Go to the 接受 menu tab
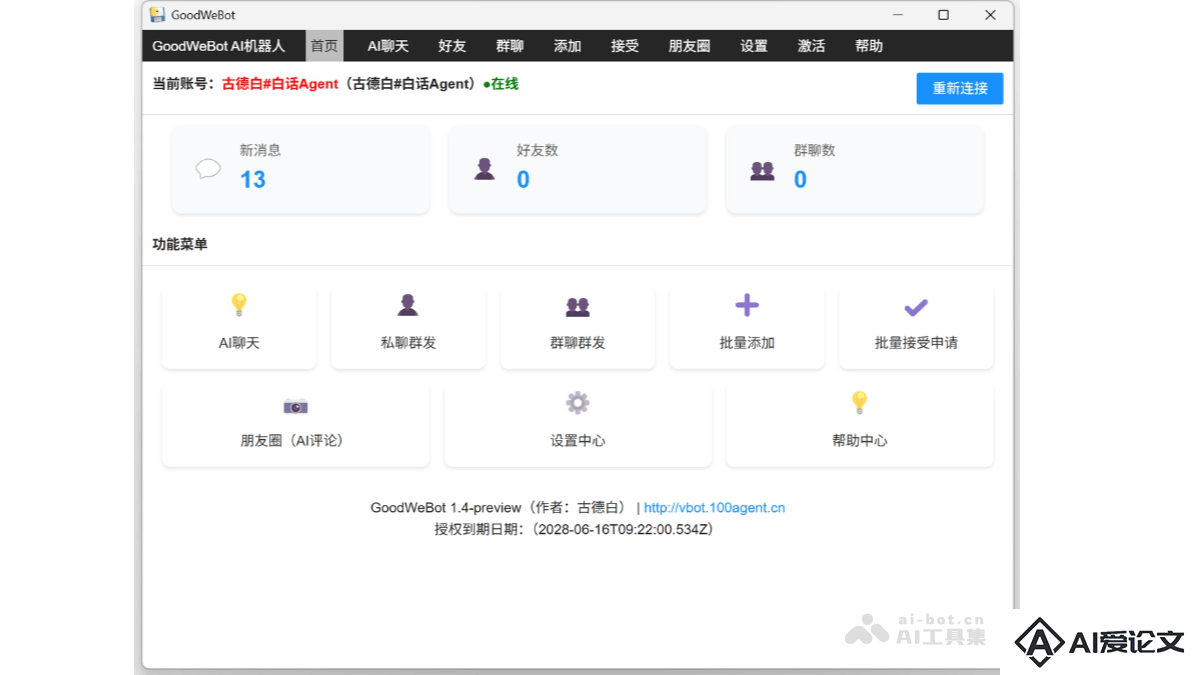1200x675 pixels. (625, 46)
